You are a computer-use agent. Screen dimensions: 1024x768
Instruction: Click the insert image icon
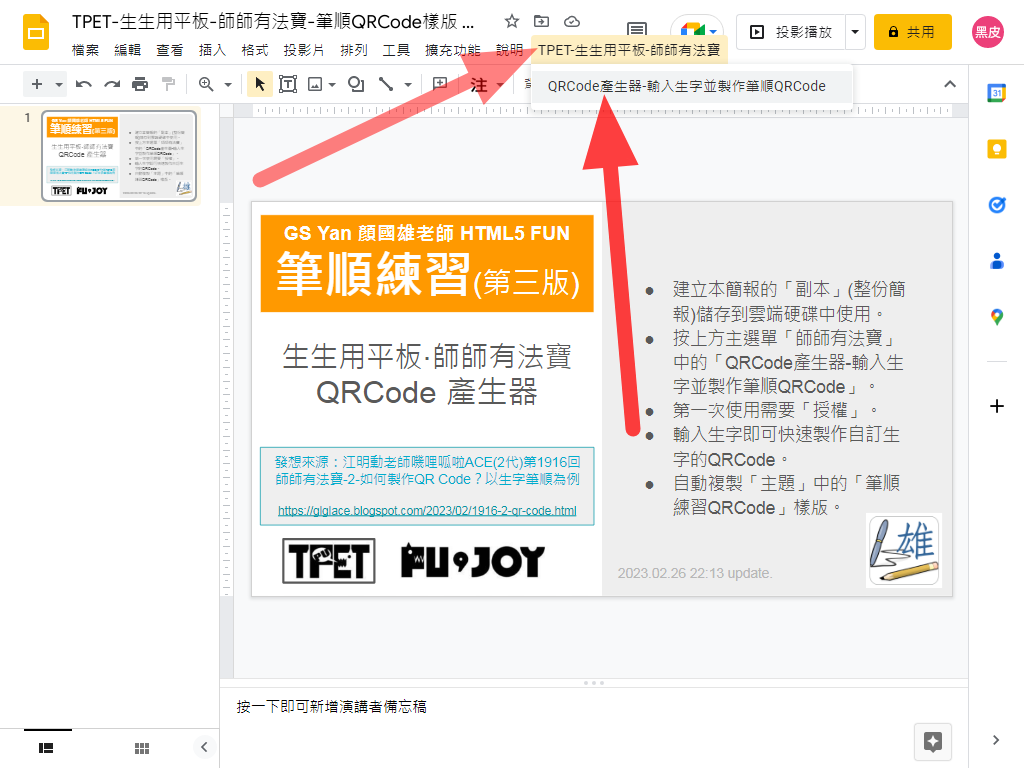(315, 84)
